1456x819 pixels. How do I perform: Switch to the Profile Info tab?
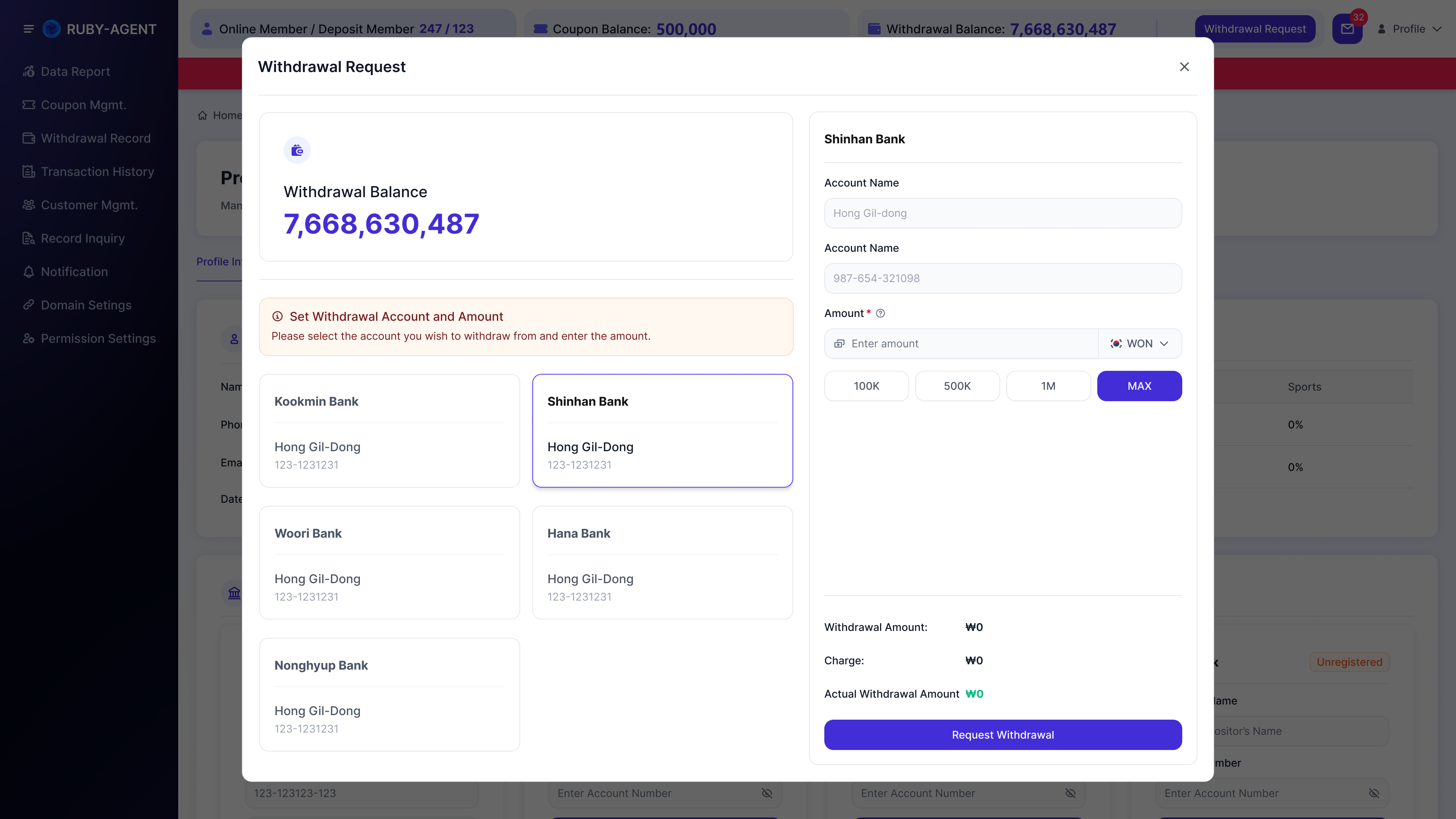(219, 262)
